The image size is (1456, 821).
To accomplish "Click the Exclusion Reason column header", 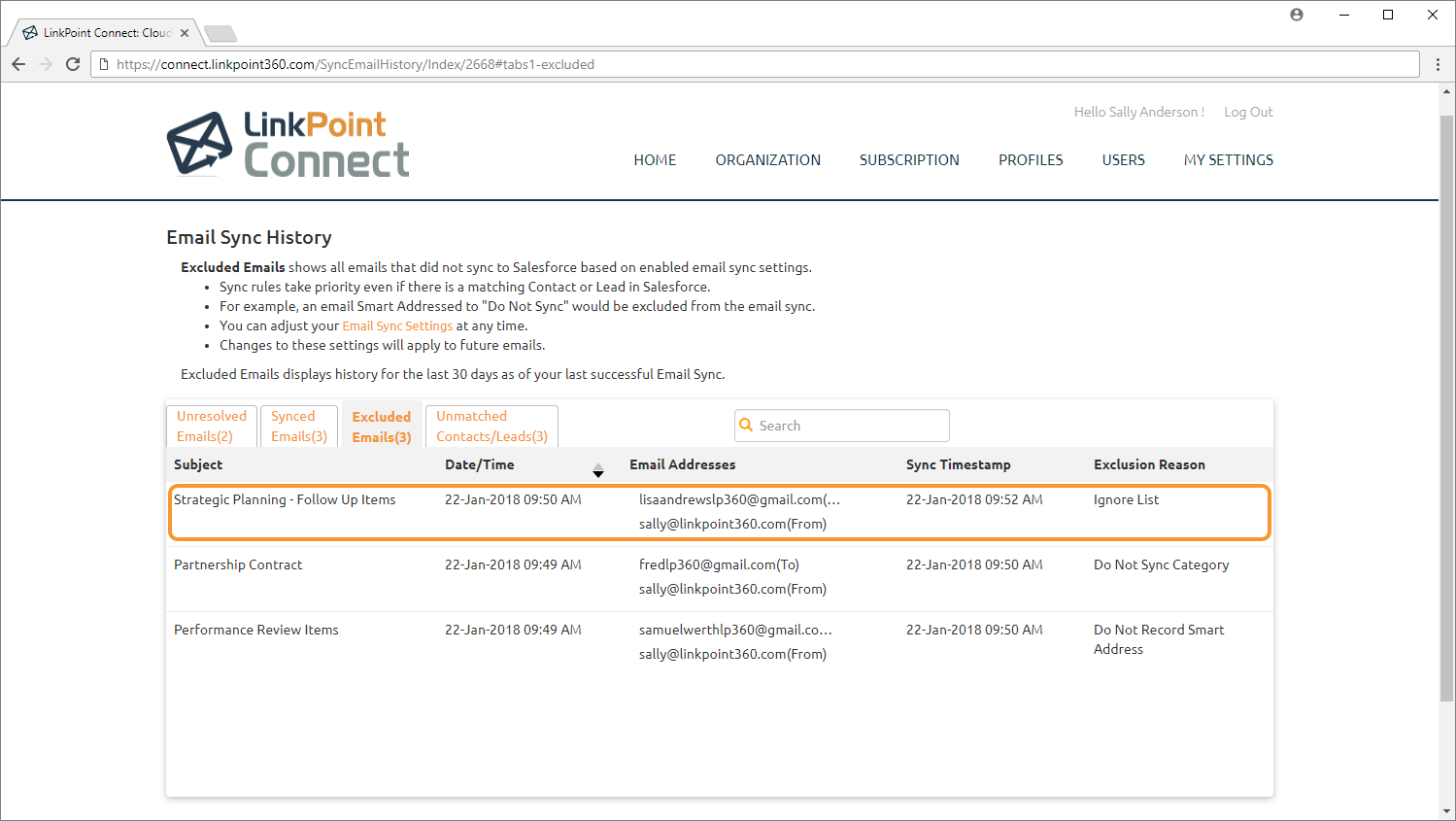I will (1149, 464).
